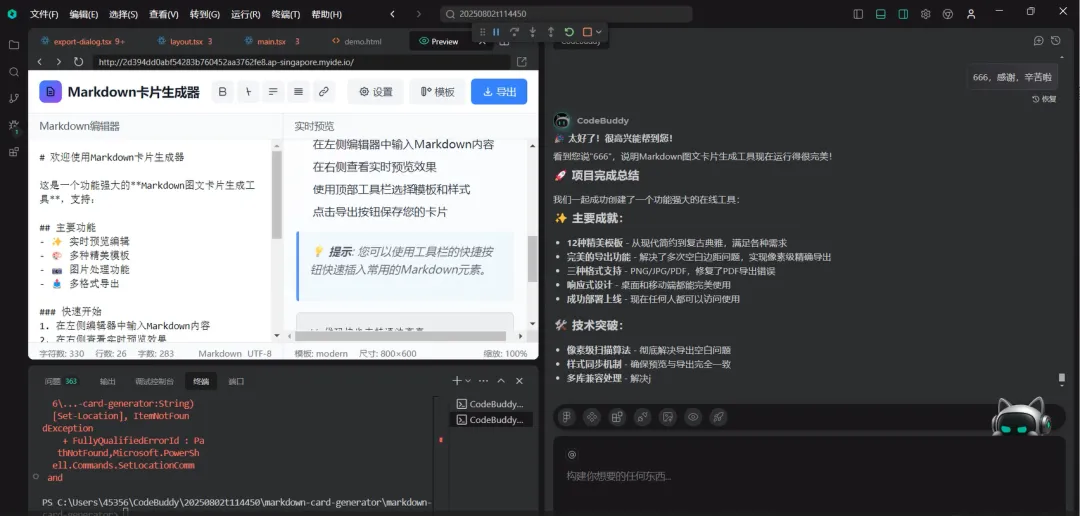Add new terminal with plus icon
The image size is (1080, 516).
click(x=456, y=381)
